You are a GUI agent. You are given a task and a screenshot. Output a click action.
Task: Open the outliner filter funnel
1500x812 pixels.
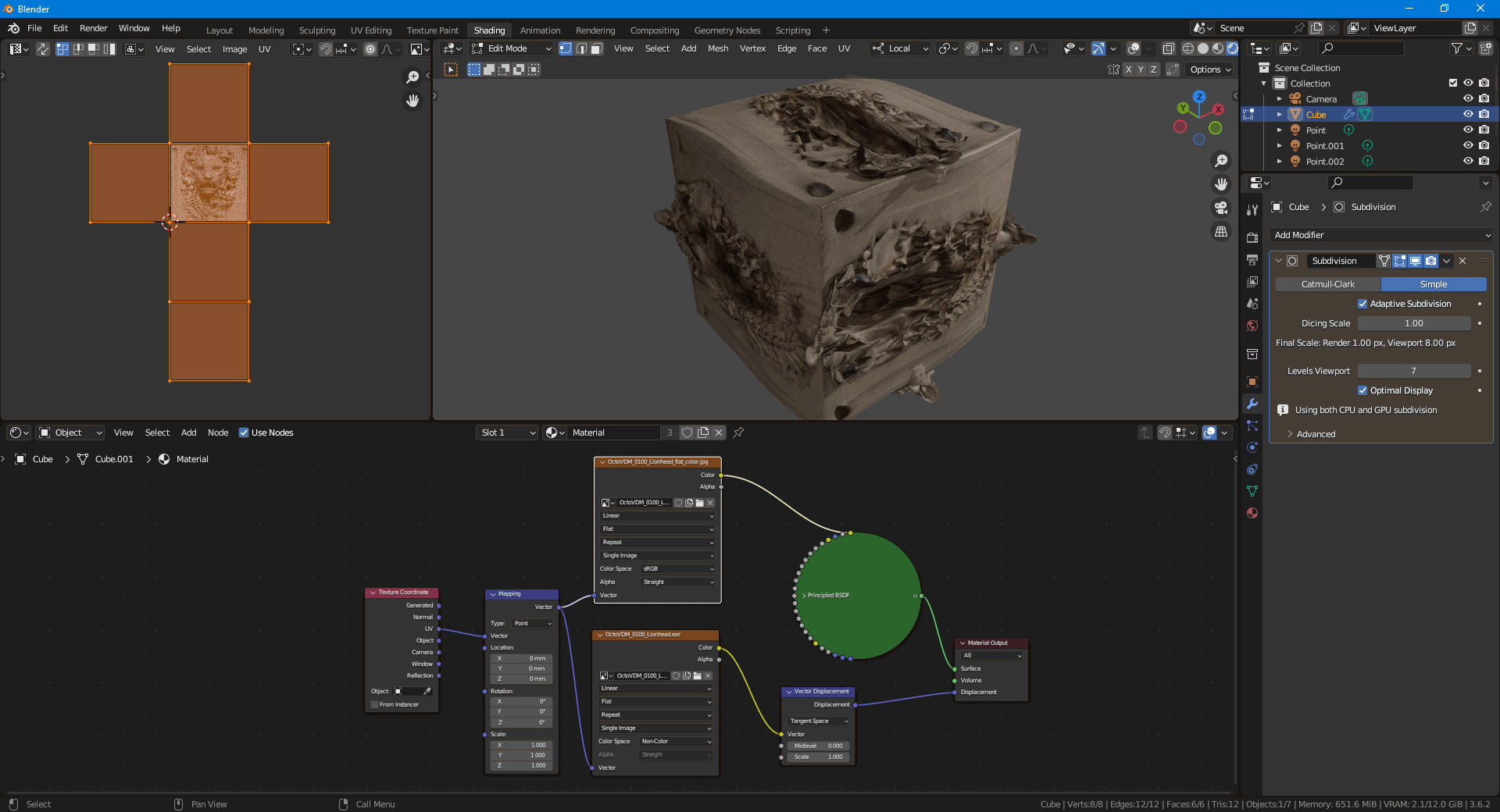pos(1461,48)
